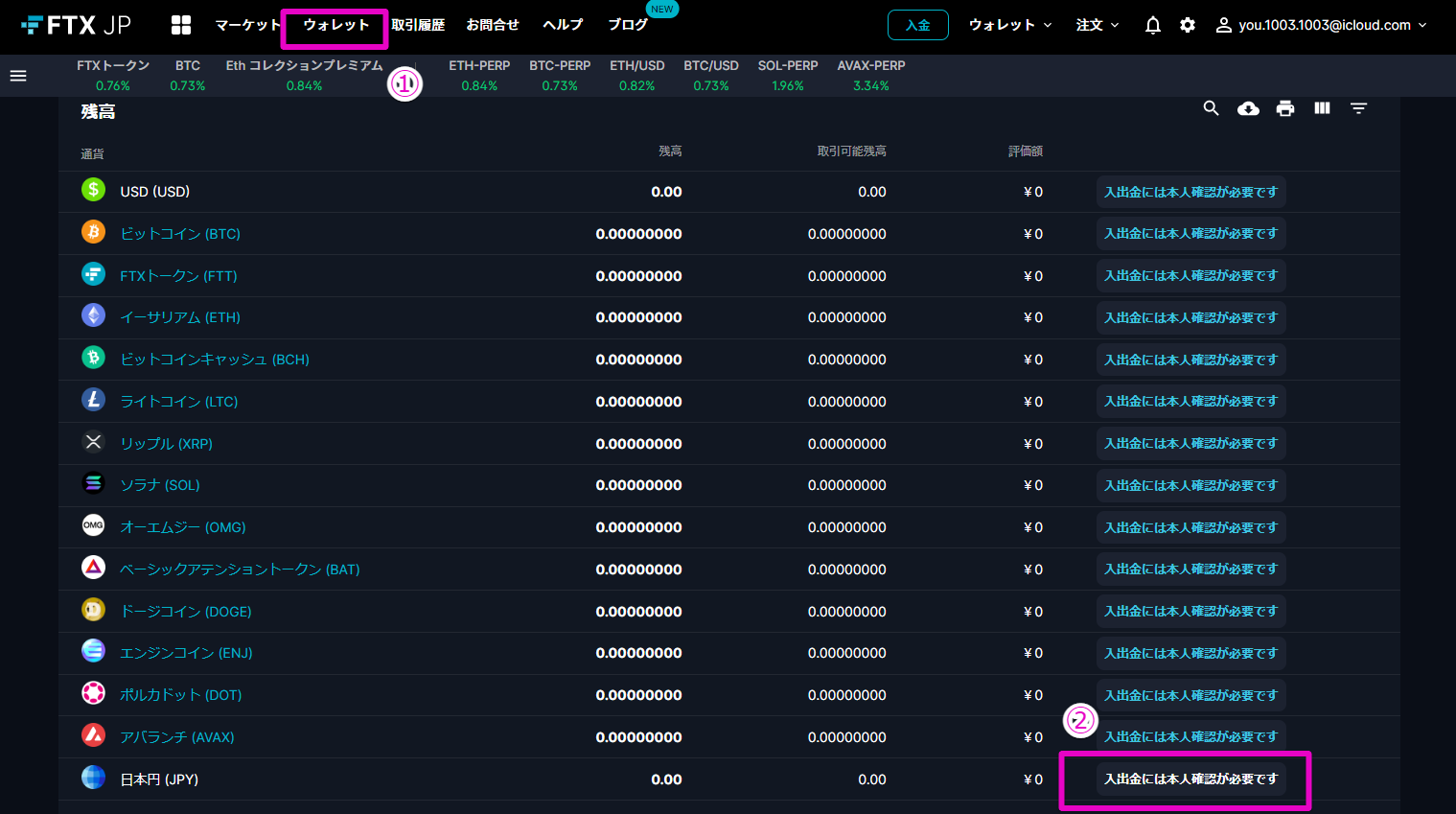Open the マーケット menu
The height and width of the screenshot is (814, 1456).
[x=248, y=25]
